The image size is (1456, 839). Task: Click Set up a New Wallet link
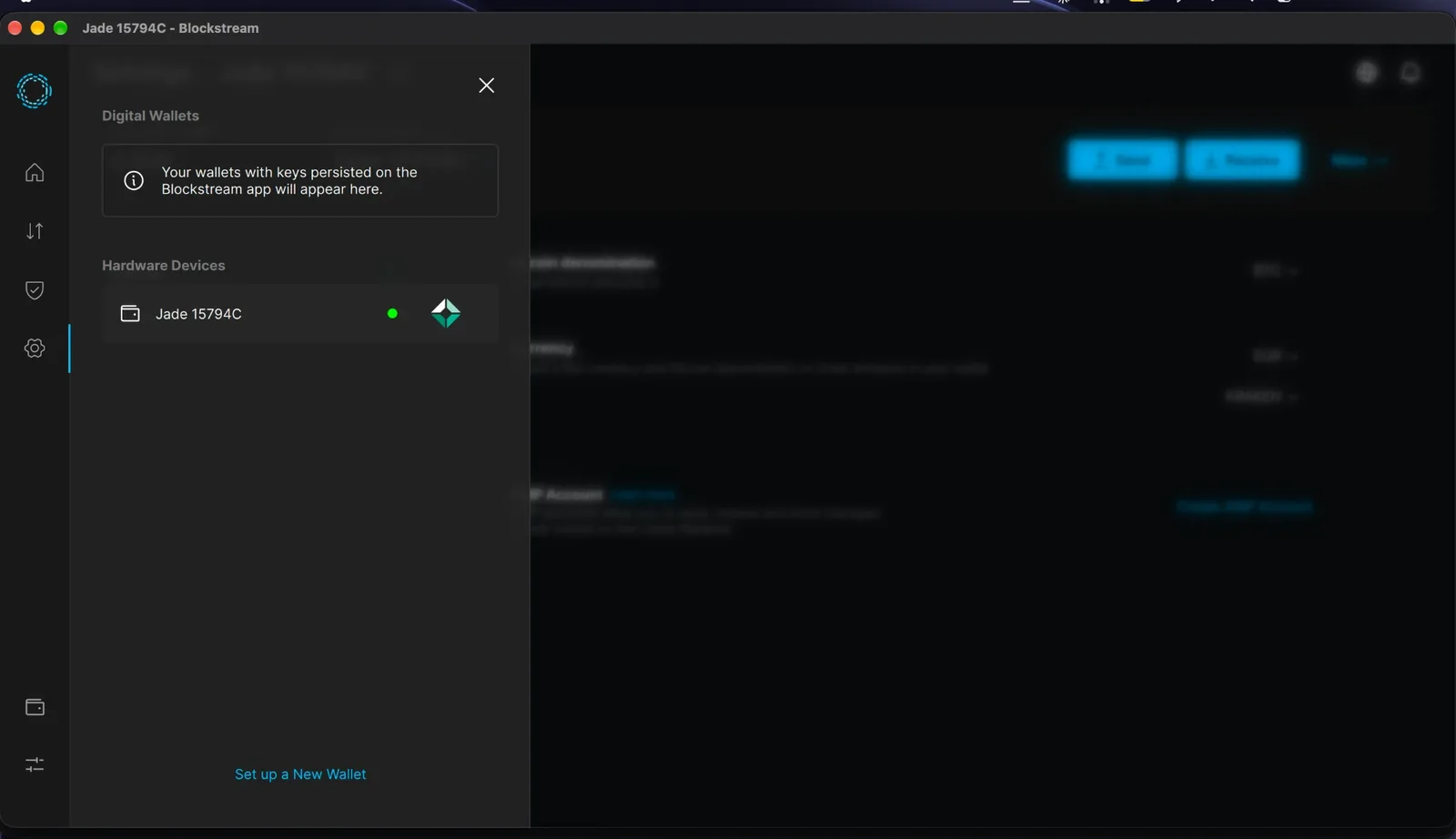(x=300, y=774)
